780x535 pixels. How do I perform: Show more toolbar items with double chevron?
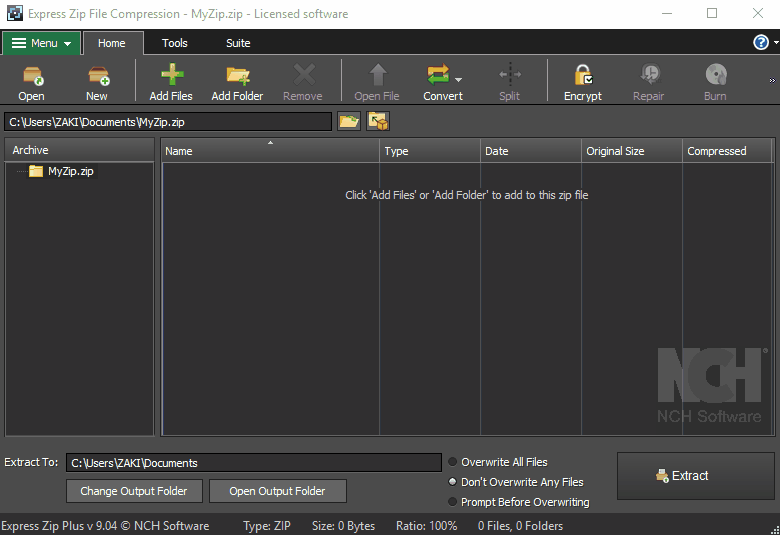pos(772,81)
